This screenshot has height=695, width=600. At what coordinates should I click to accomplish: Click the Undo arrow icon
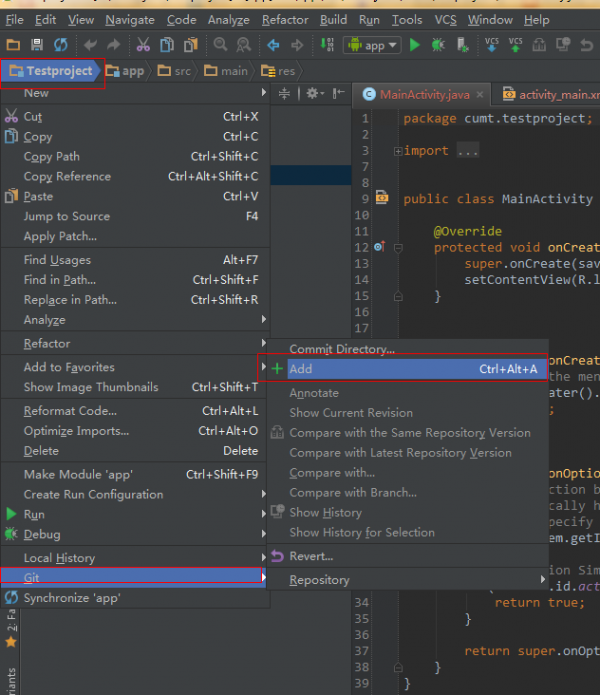coord(90,45)
